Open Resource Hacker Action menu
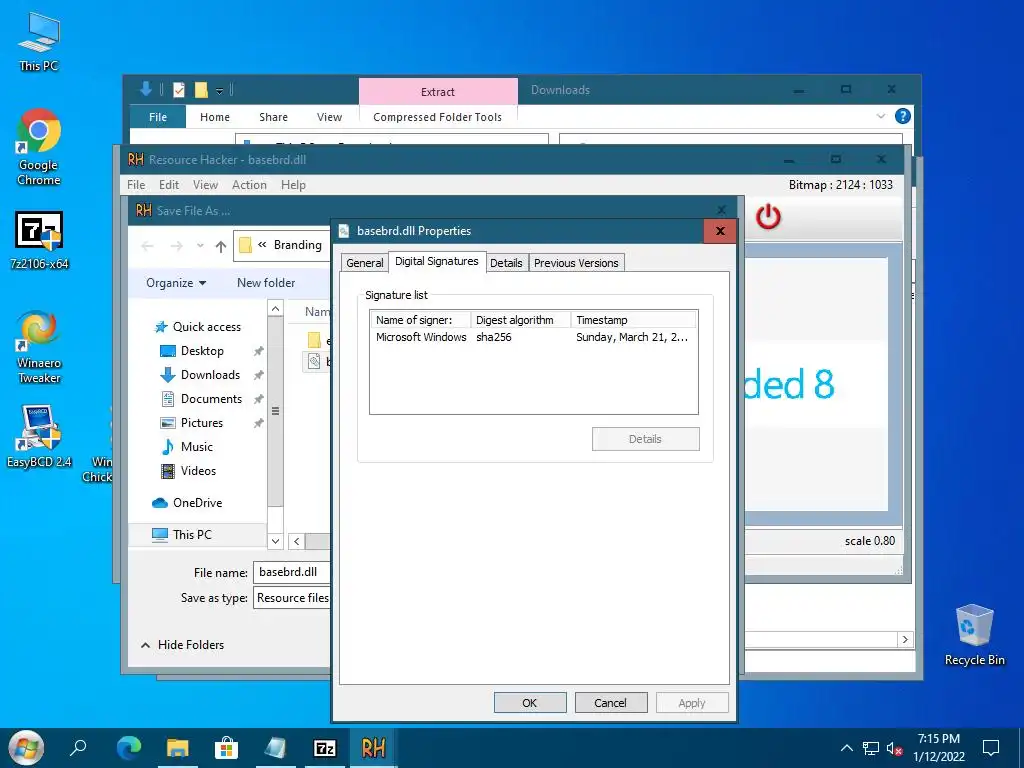 (x=249, y=185)
